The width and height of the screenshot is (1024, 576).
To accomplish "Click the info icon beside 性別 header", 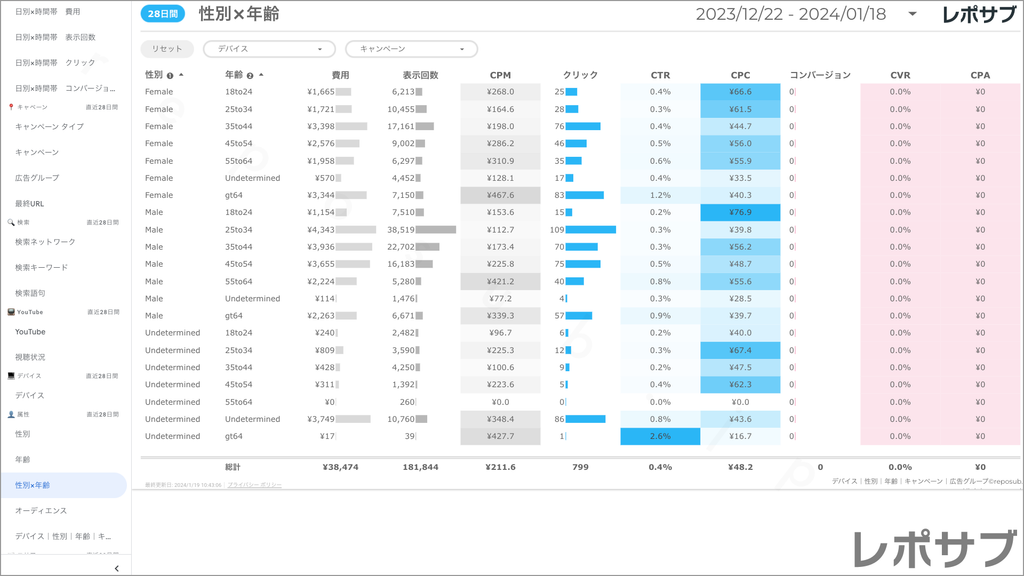I will pos(170,75).
